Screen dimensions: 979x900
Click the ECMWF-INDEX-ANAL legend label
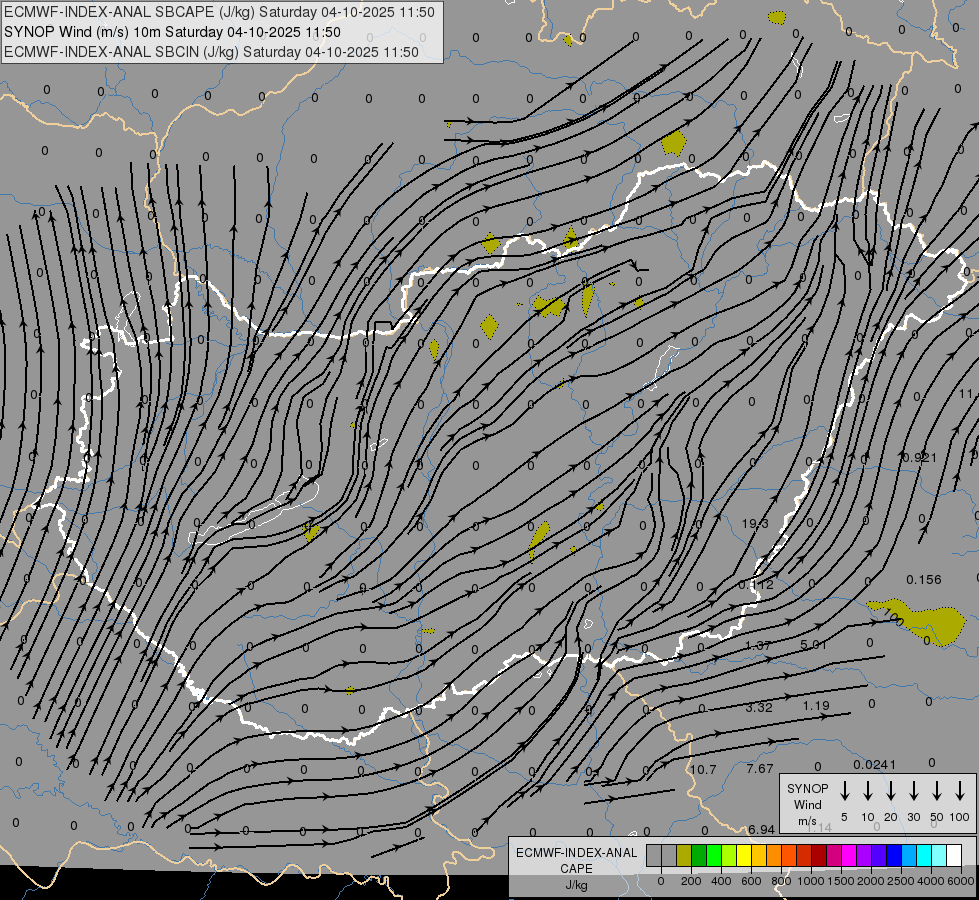pyautogui.click(x=576, y=853)
